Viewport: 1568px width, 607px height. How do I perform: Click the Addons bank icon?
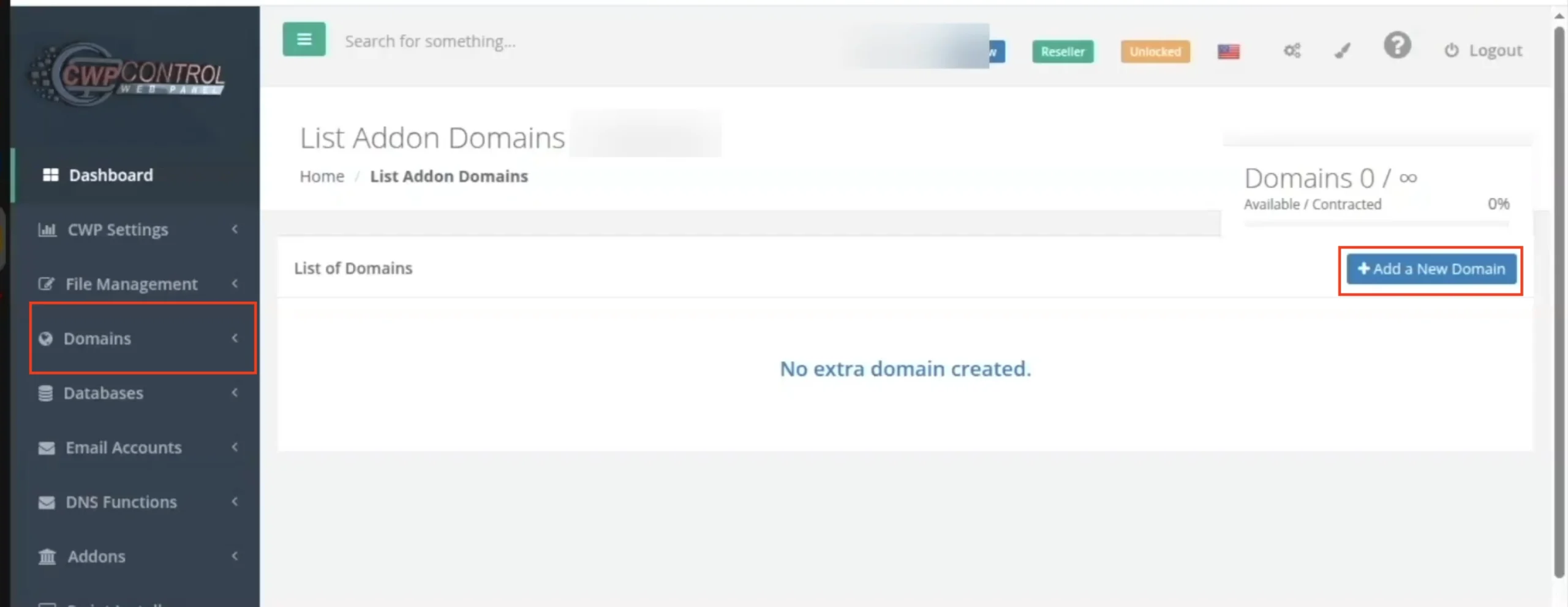(47, 557)
